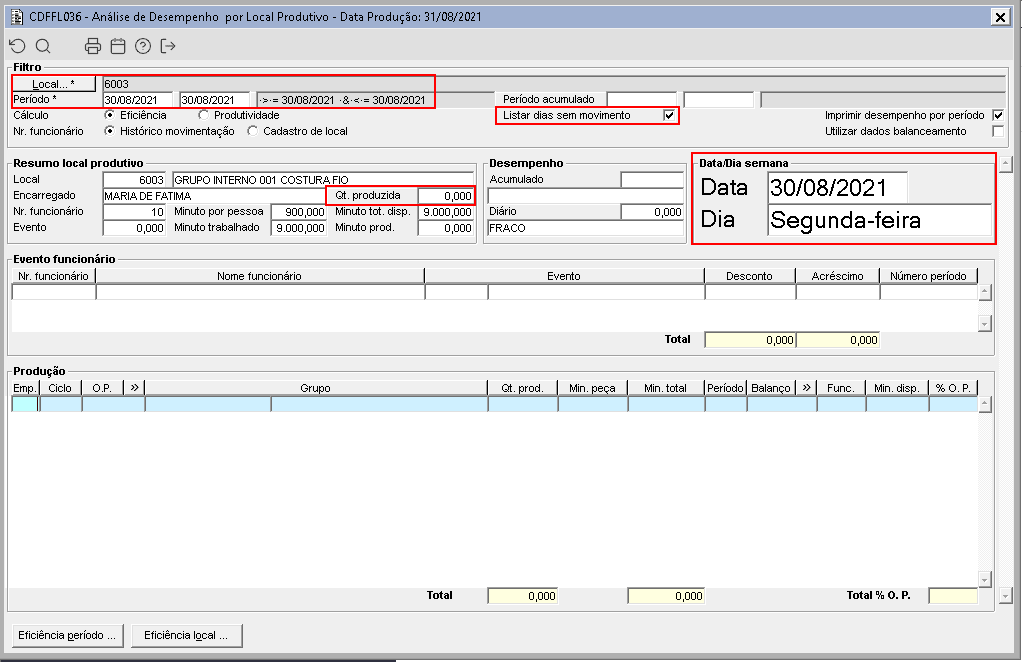The height and width of the screenshot is (662, 1022).
Task: Expand columns via » after Balanço header
Action: 806,388
